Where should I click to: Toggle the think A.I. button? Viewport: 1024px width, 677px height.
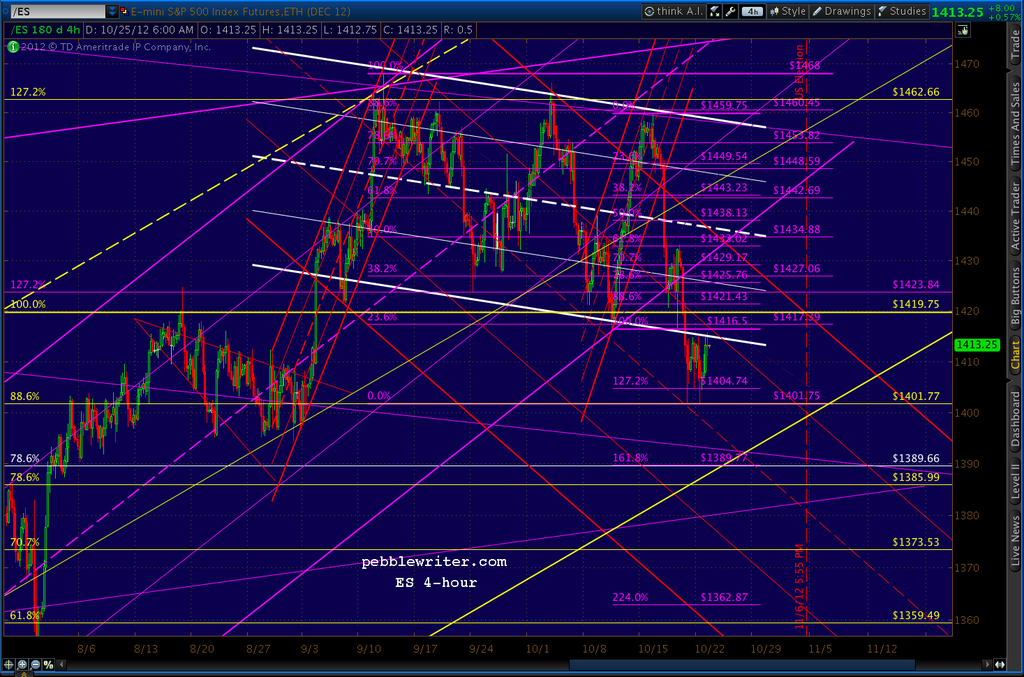(x=673, y=11)
